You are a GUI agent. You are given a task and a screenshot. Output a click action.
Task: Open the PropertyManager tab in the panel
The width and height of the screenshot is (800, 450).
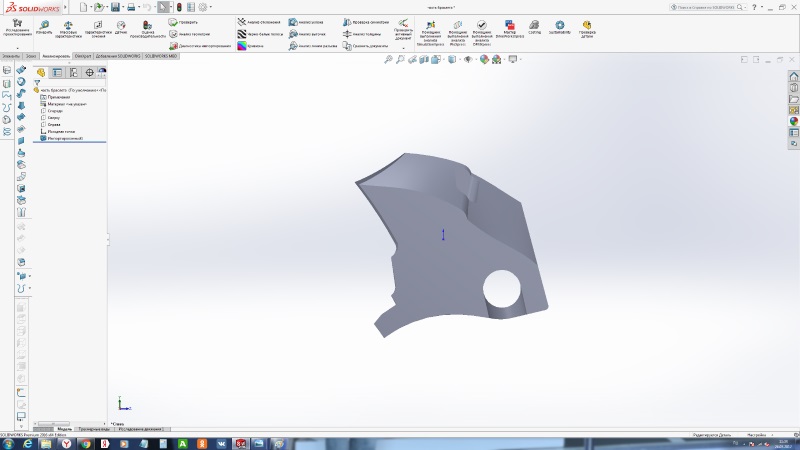pos(57,72)
